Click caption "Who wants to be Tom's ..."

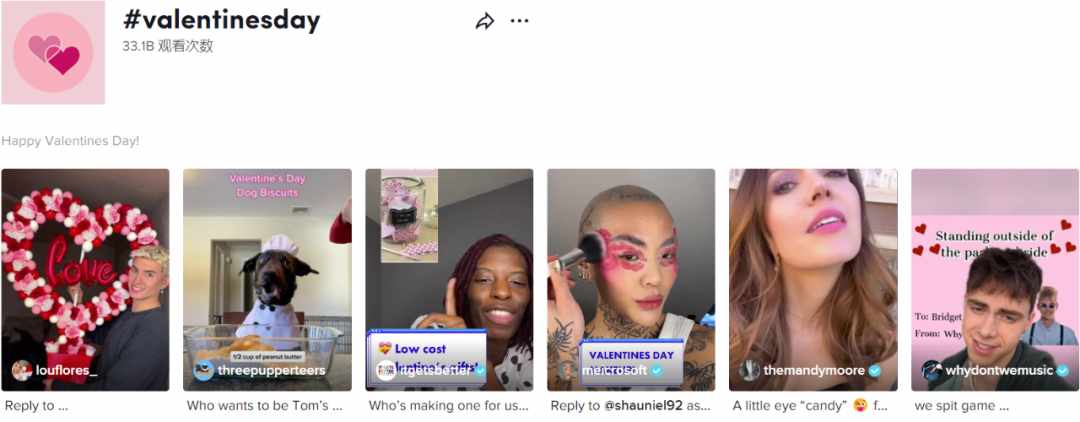pos(264,406)
